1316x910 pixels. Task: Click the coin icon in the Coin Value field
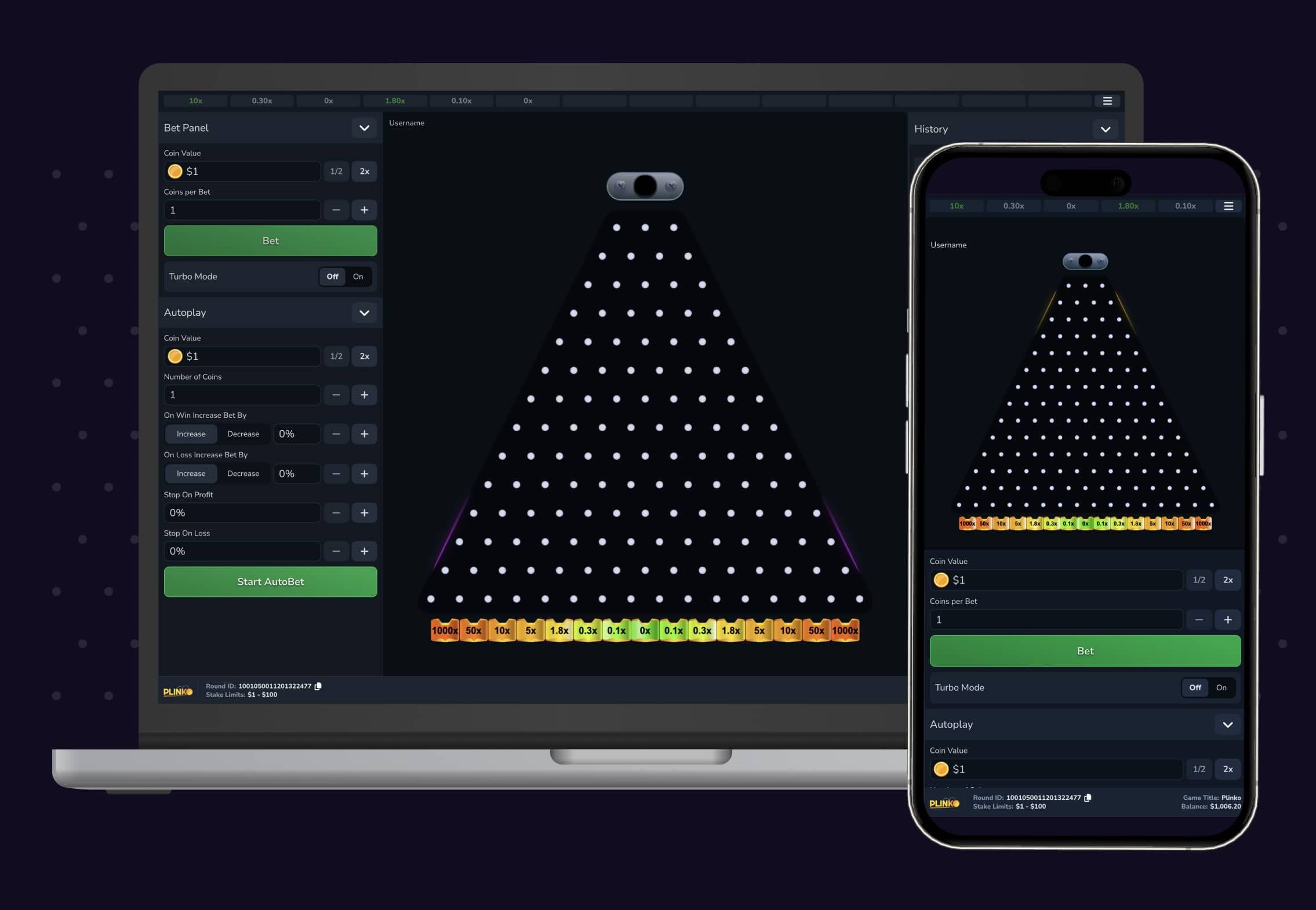(x=175, y=171)
